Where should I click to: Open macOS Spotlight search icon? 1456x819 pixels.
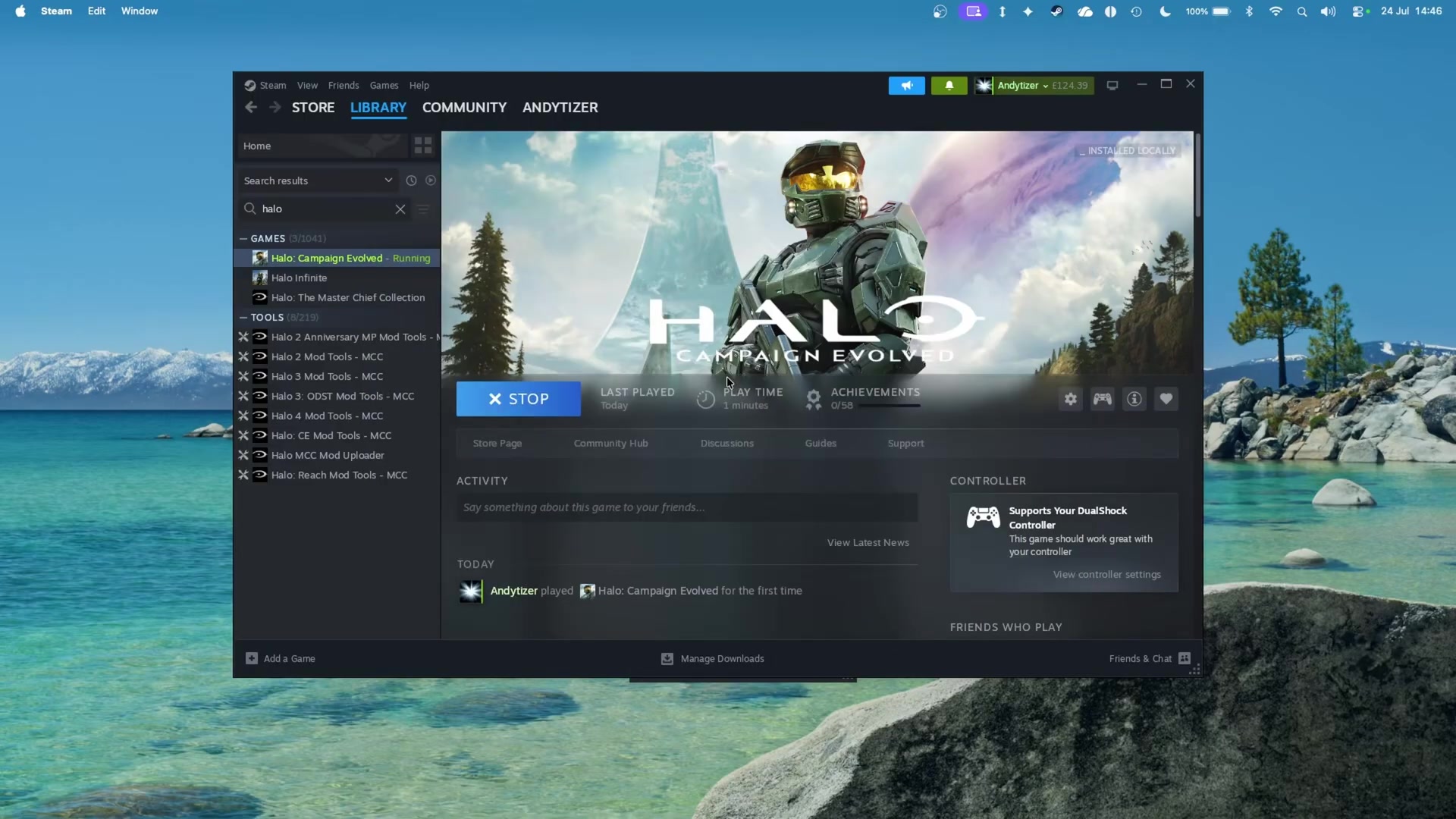(x=1302, y=11)
